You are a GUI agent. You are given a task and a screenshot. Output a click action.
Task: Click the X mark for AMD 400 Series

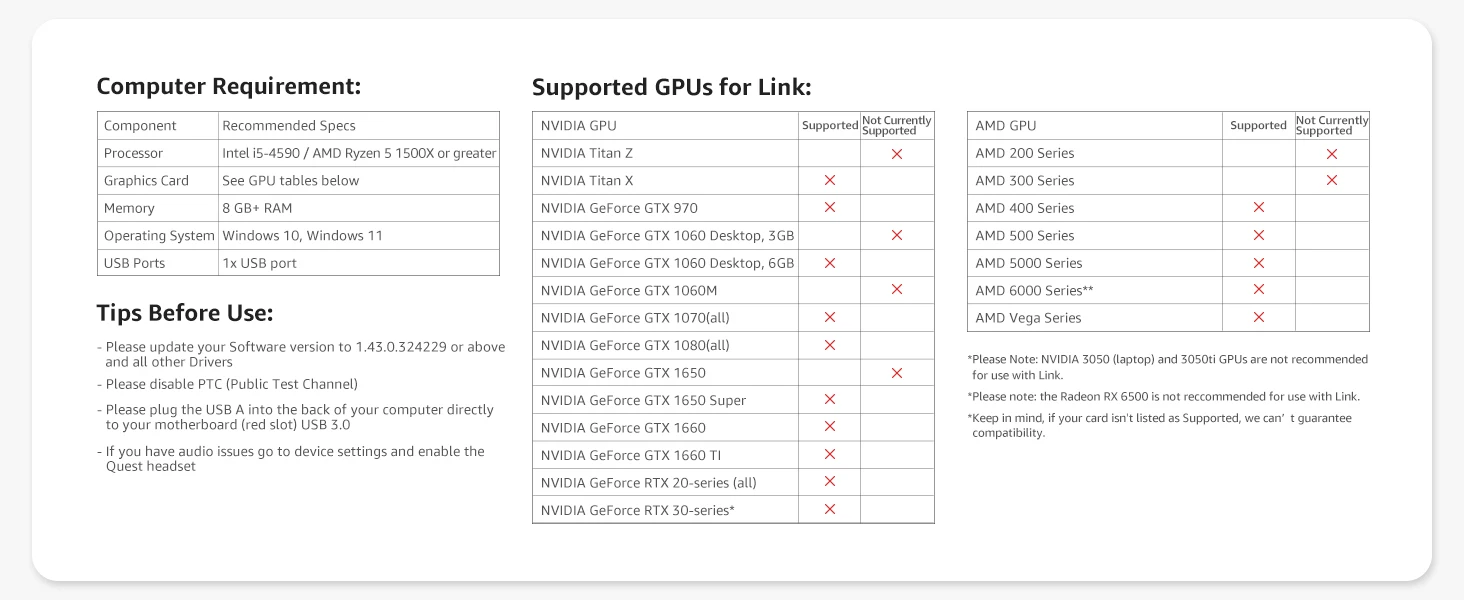(x=1259, y=207)
